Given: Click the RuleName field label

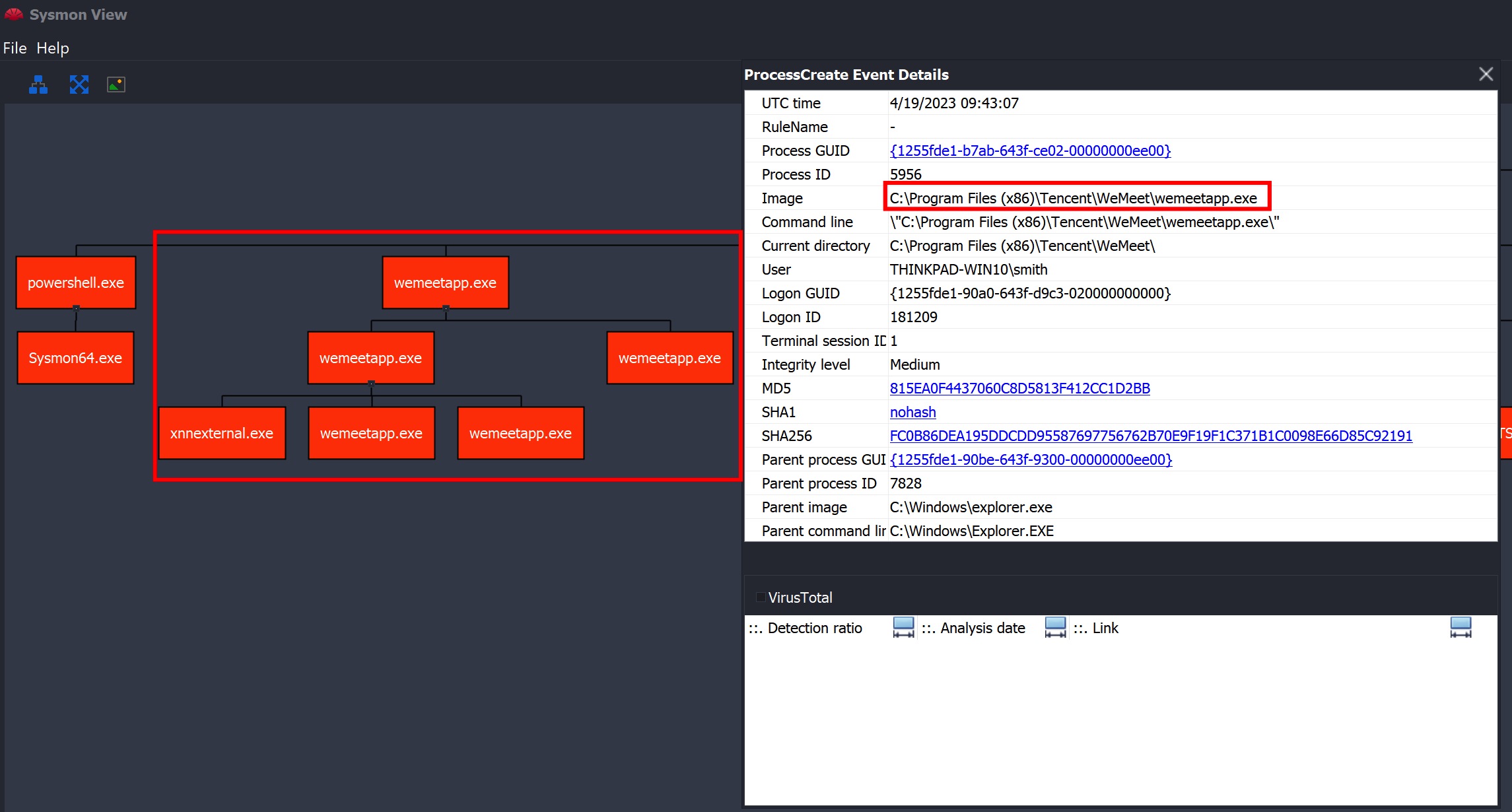Looking at the screenshot, I should 794,127.
